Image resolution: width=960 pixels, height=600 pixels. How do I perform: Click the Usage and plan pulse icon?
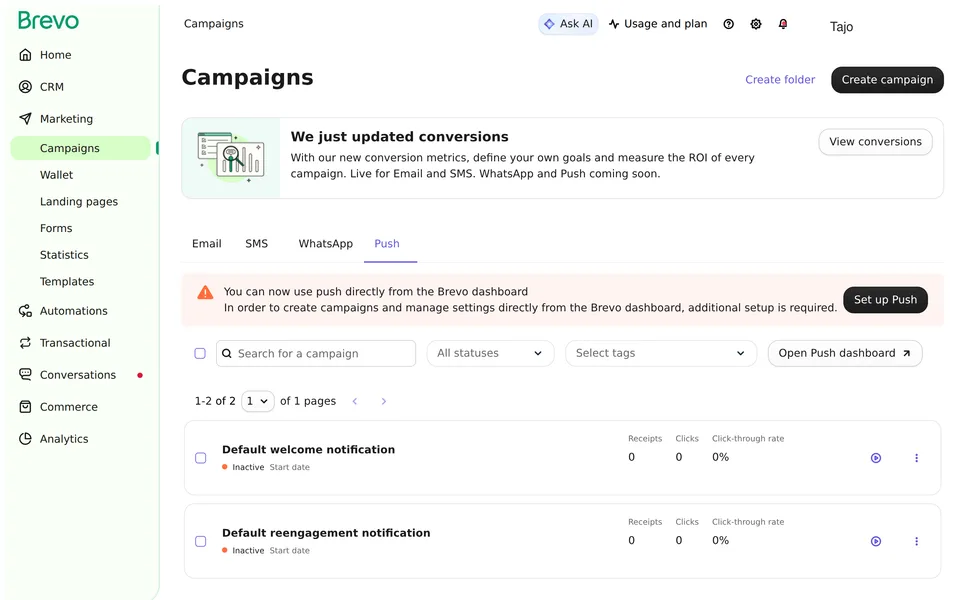coord(614,24)
